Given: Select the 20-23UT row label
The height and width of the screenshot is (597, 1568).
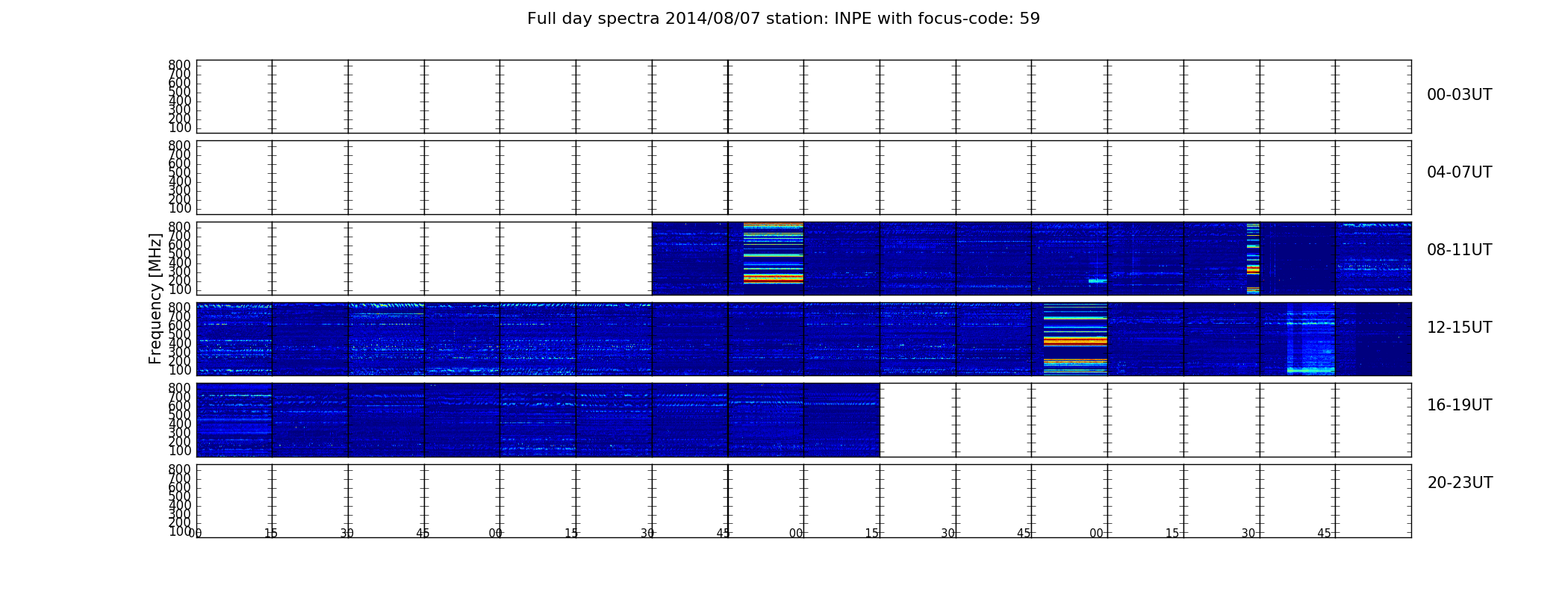Looking at the screenshot, I should pos(1460,483).
